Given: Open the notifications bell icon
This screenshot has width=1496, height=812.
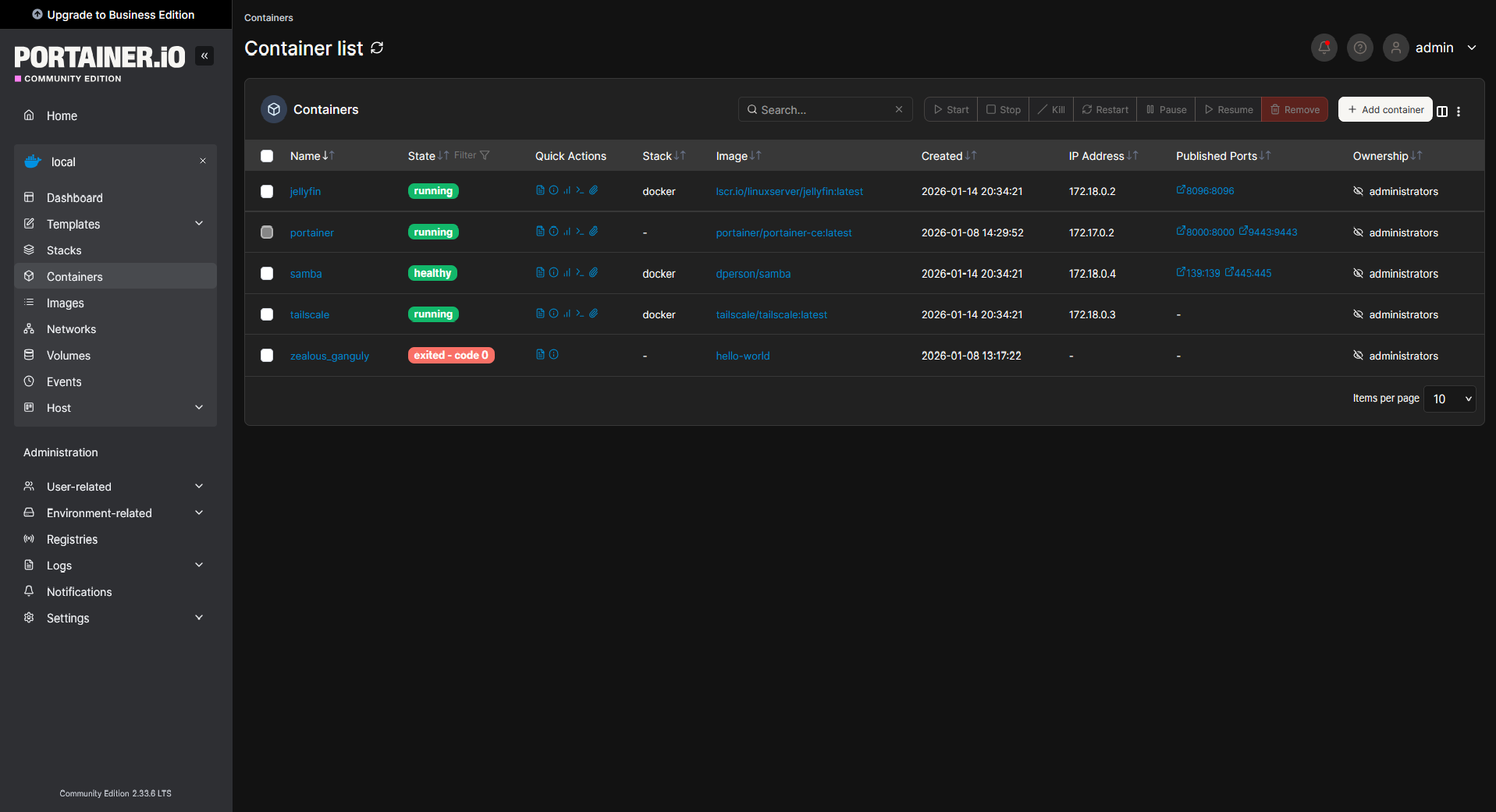Looking at the screenshot, I should point(1324,48).
